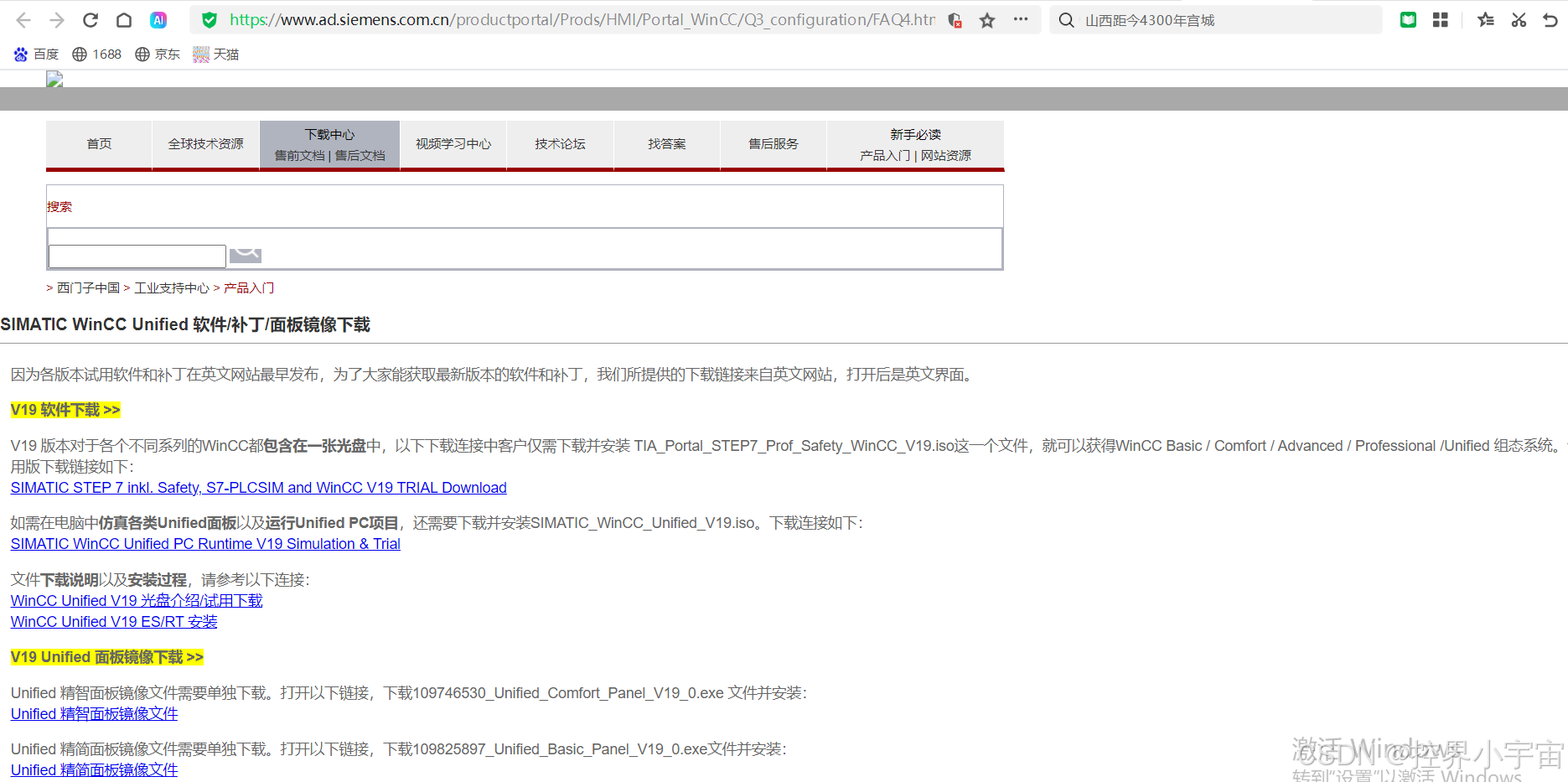Open WinCC Unified V19 ES/RT 安装 link
Viewport: 1568px width, 782px height.
114,622
